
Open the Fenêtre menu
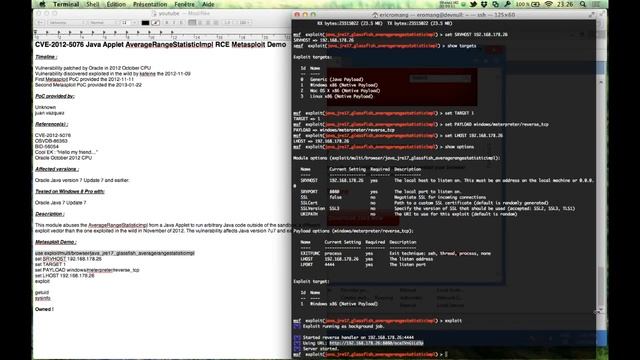click(x=184, y=4)
